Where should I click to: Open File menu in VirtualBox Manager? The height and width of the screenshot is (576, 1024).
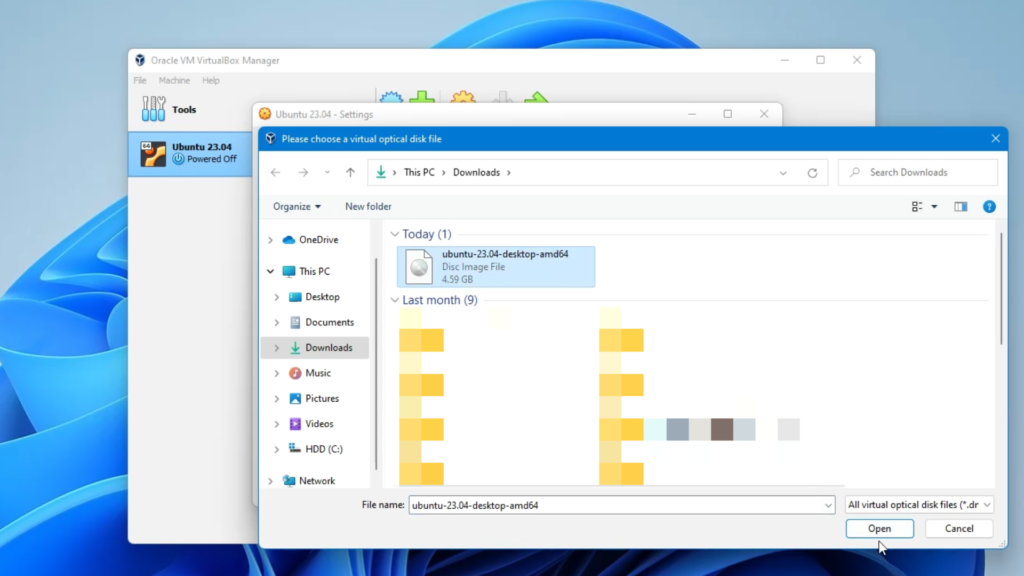click(x=140, y=80)
